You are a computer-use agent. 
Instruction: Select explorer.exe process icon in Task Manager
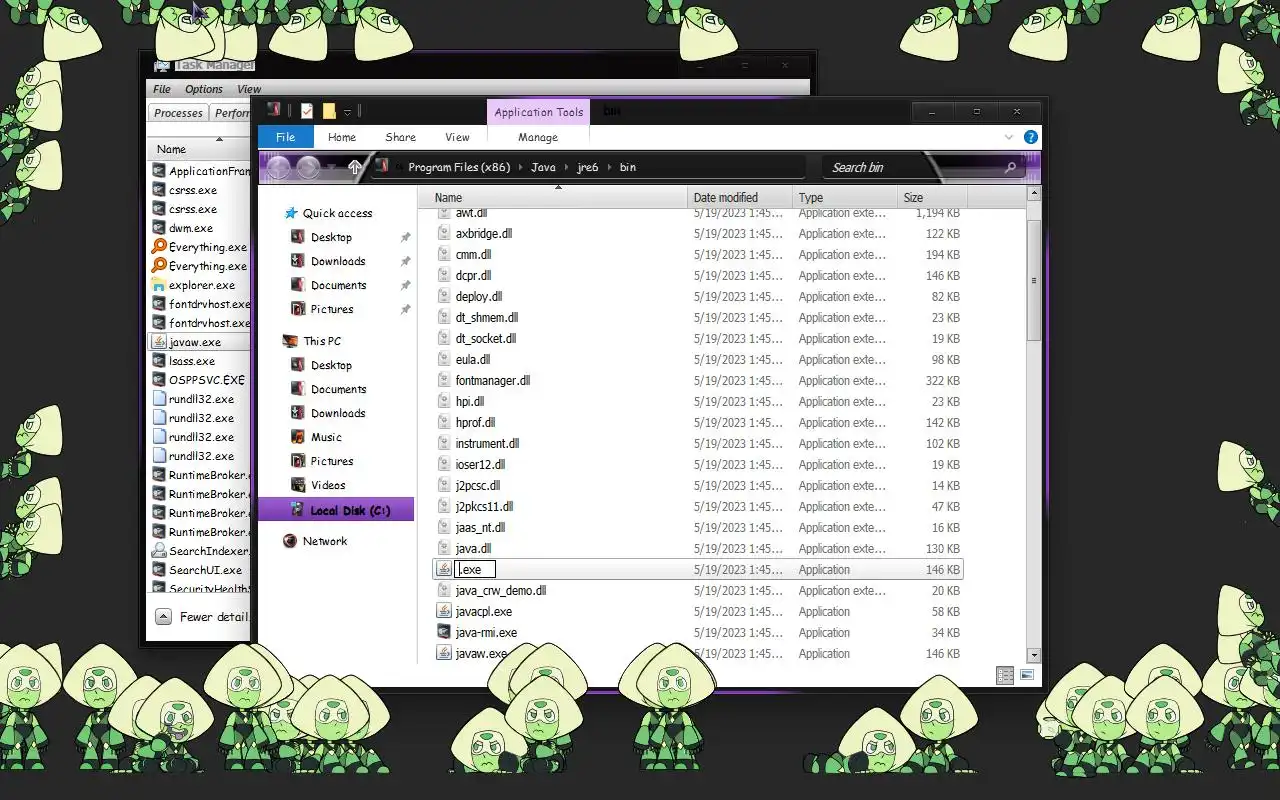[159, 285]
